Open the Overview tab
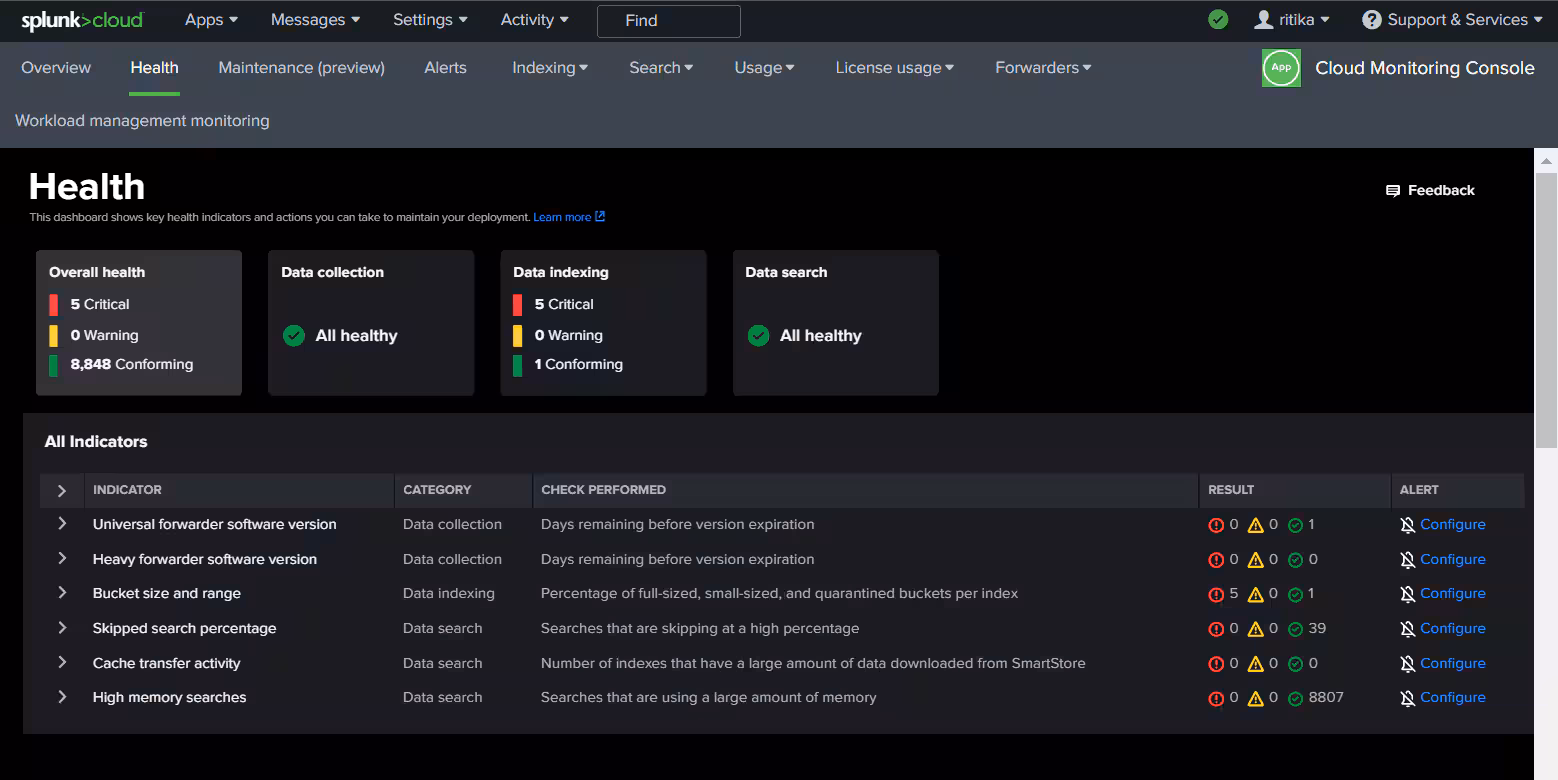The height and width of the screenshot is (780, 1558). (56, 68)
